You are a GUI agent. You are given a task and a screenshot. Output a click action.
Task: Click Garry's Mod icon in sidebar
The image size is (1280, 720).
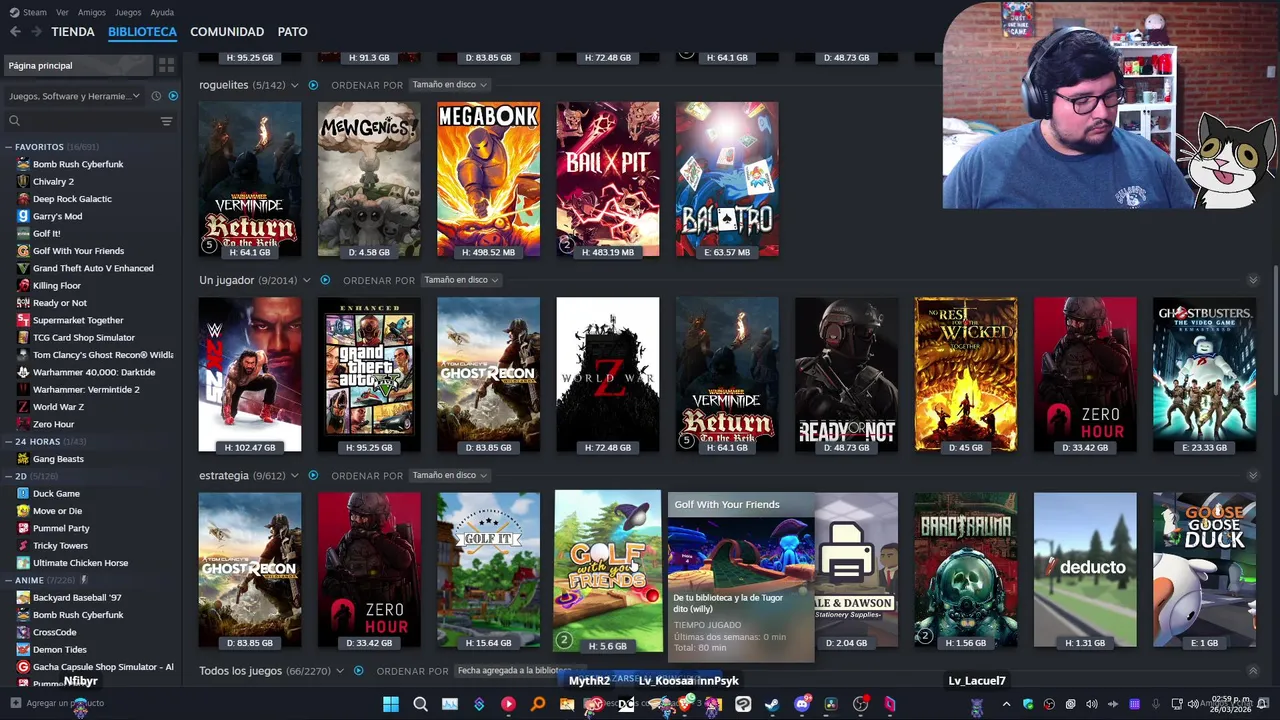click(23, 216)
